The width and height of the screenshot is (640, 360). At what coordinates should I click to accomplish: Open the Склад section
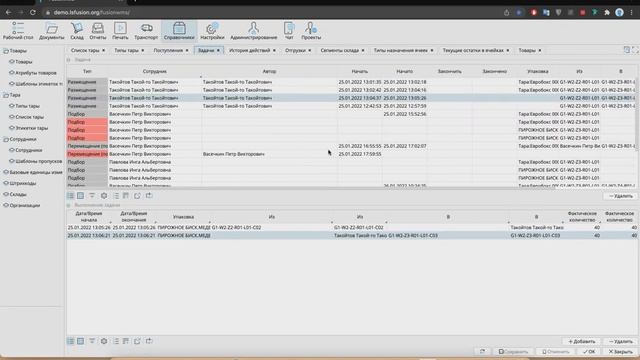pos(77,31)
